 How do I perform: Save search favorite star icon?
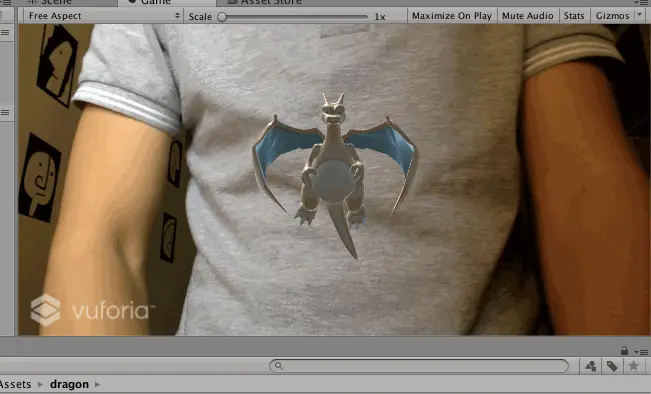(634, 366)
